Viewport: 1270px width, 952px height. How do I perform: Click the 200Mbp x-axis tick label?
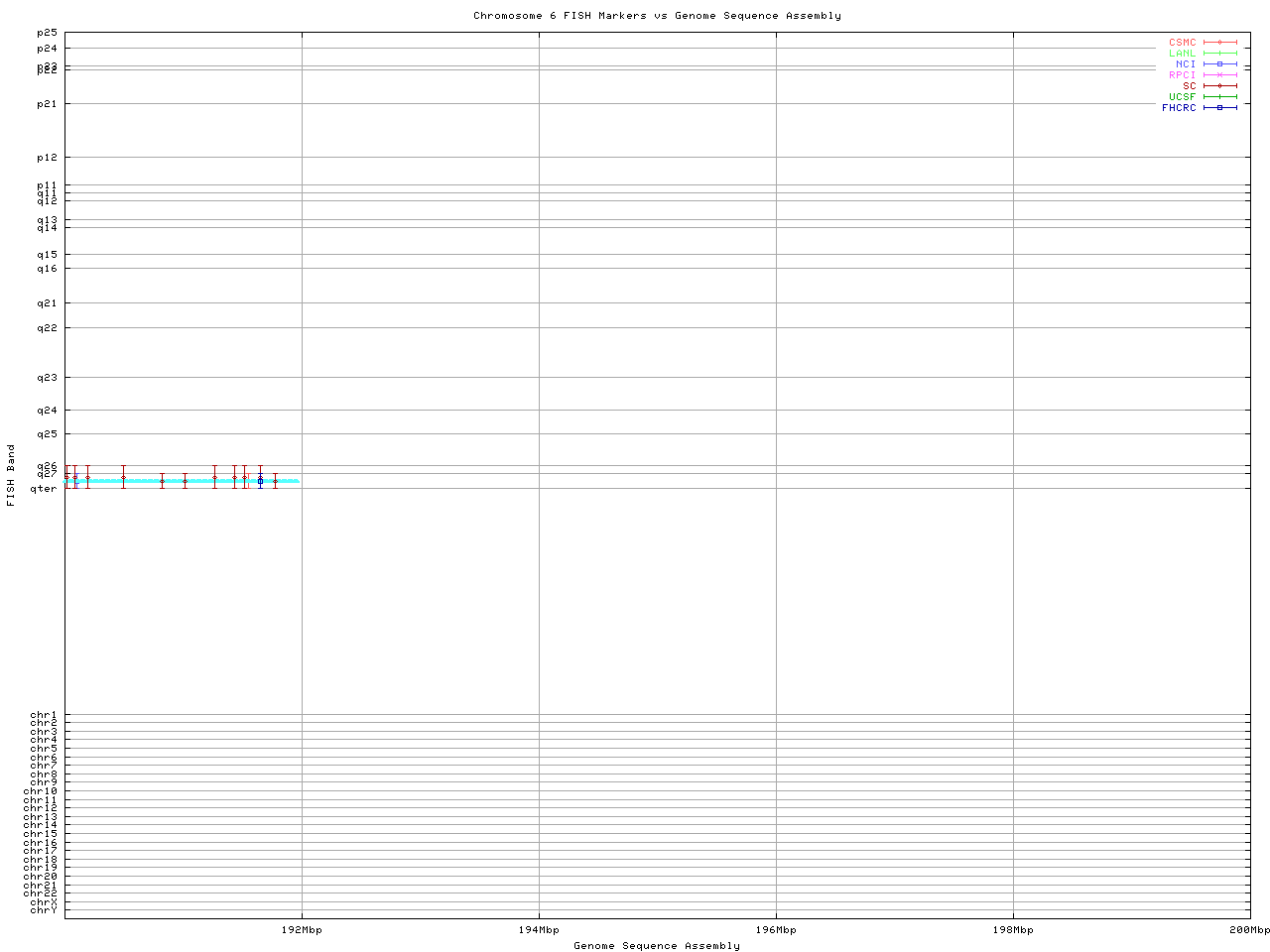coord(1249,930)
